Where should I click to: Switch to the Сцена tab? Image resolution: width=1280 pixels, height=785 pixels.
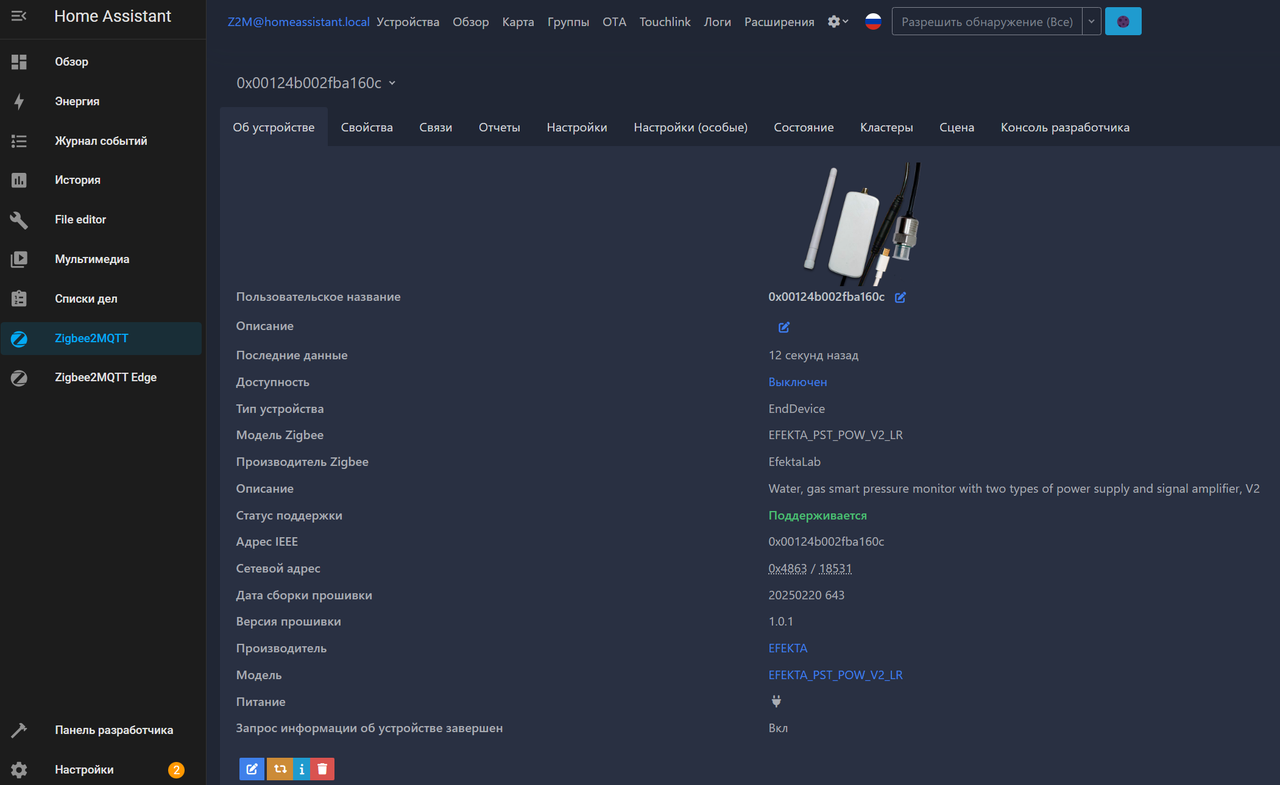pos(957,127)
